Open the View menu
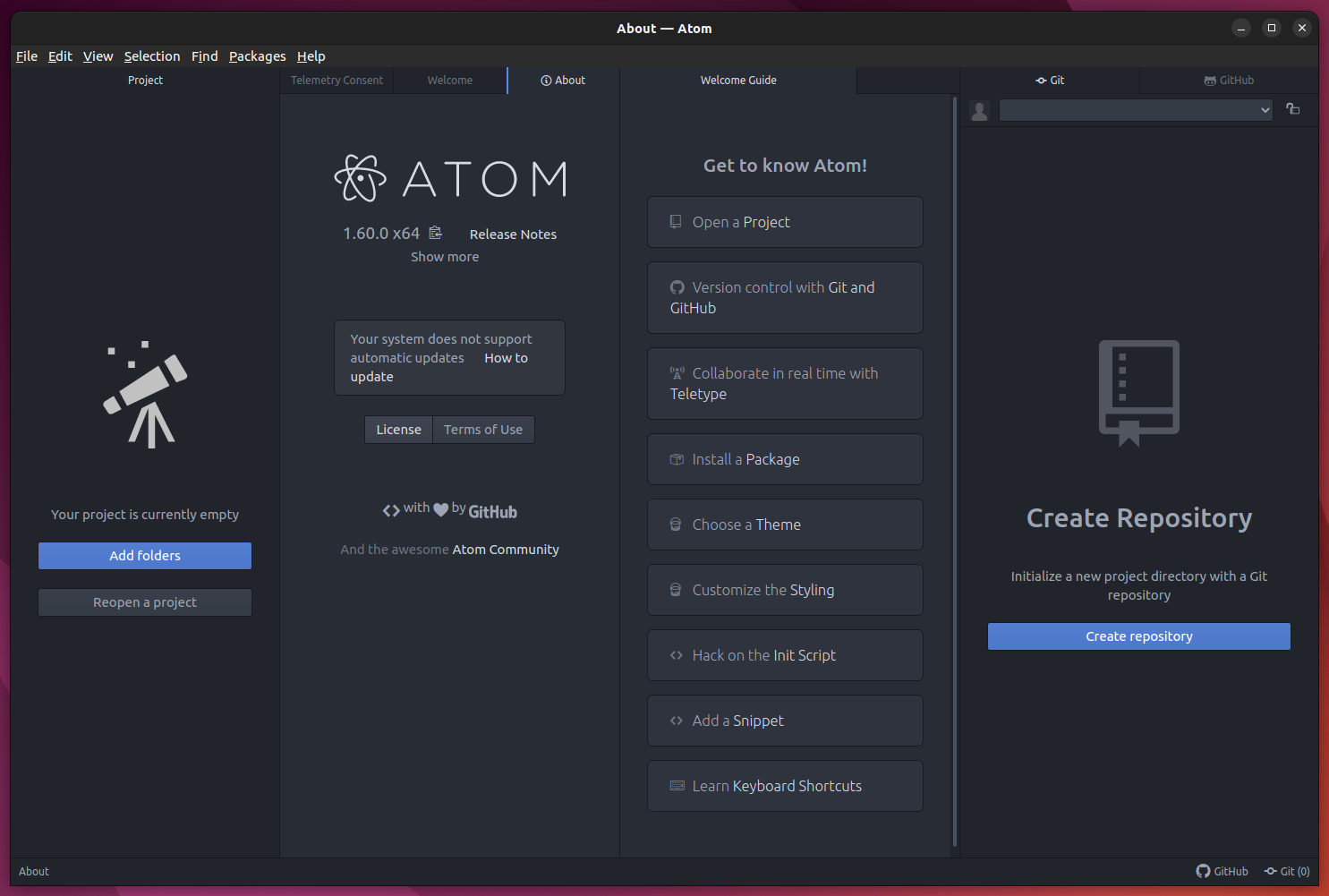The height and width of the screenshot is (896, 1329). click(98, 55)
